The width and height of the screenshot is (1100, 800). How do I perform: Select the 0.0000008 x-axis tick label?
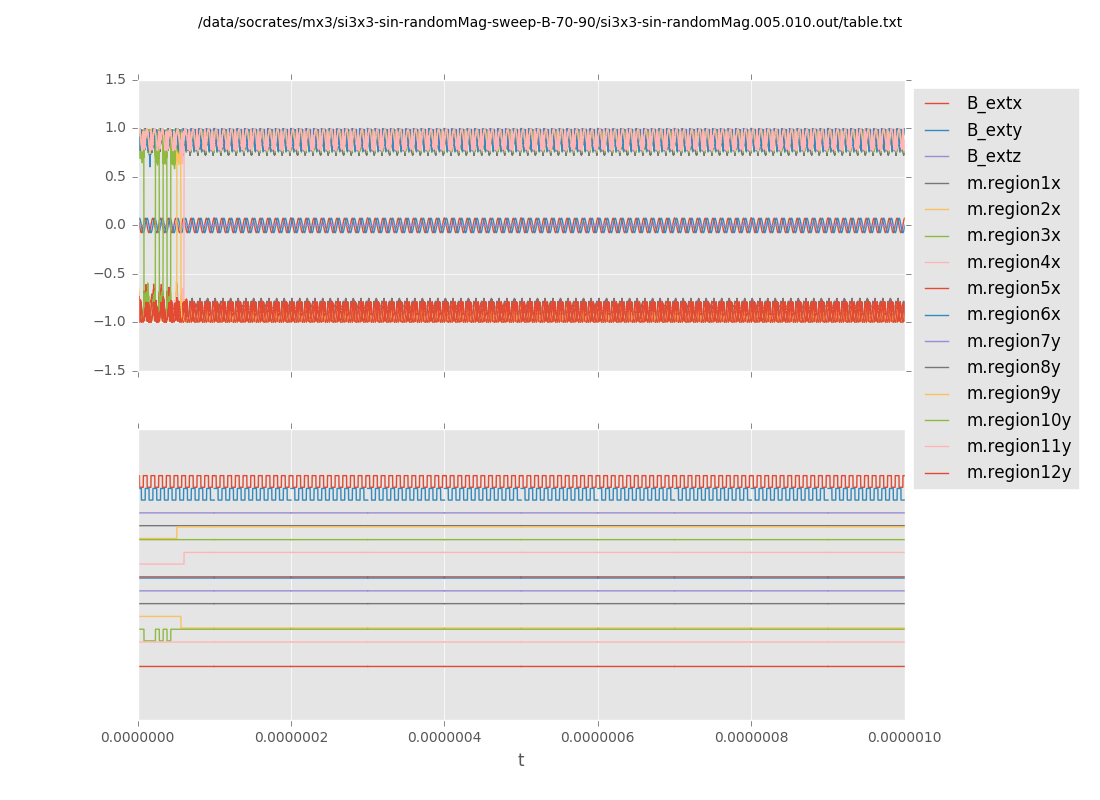tap(751, 738)
